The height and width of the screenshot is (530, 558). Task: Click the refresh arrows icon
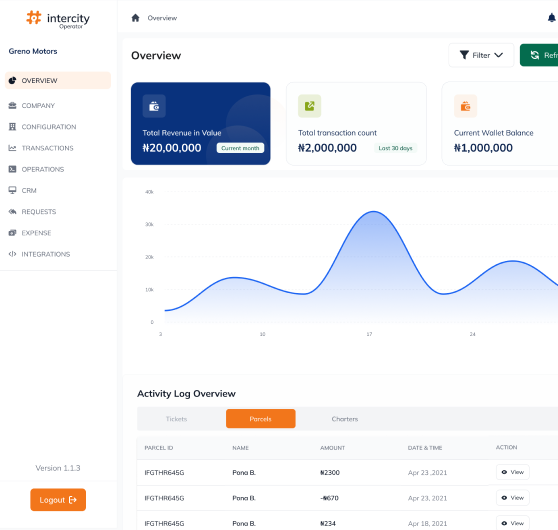pos(535,55)
